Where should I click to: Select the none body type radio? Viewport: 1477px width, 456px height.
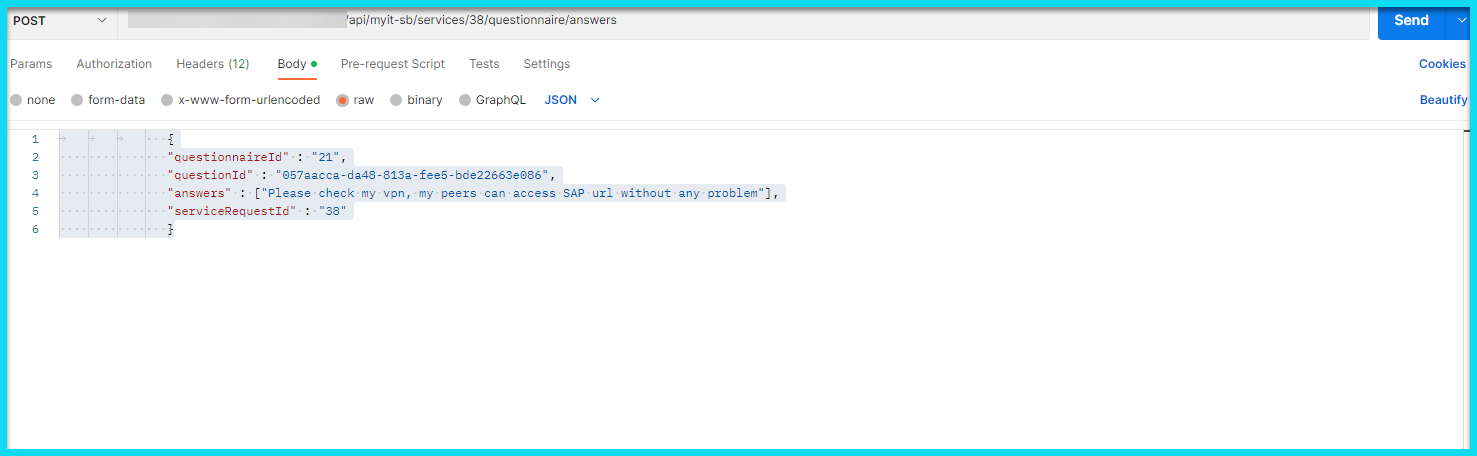pyautogui.click(x=16, y=100)
